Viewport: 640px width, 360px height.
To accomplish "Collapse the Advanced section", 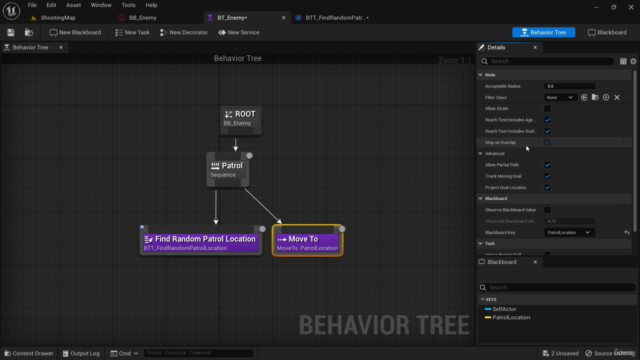I will [480, 154].
